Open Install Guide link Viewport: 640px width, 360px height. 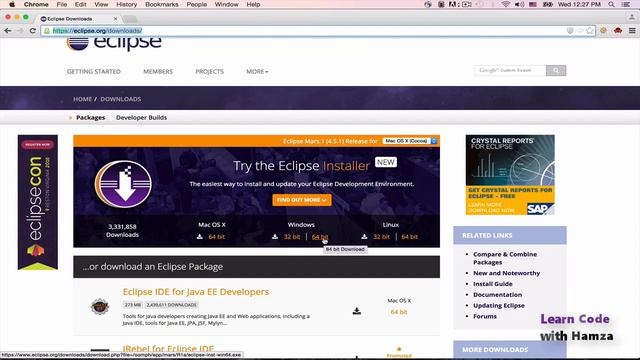point(493,284)
